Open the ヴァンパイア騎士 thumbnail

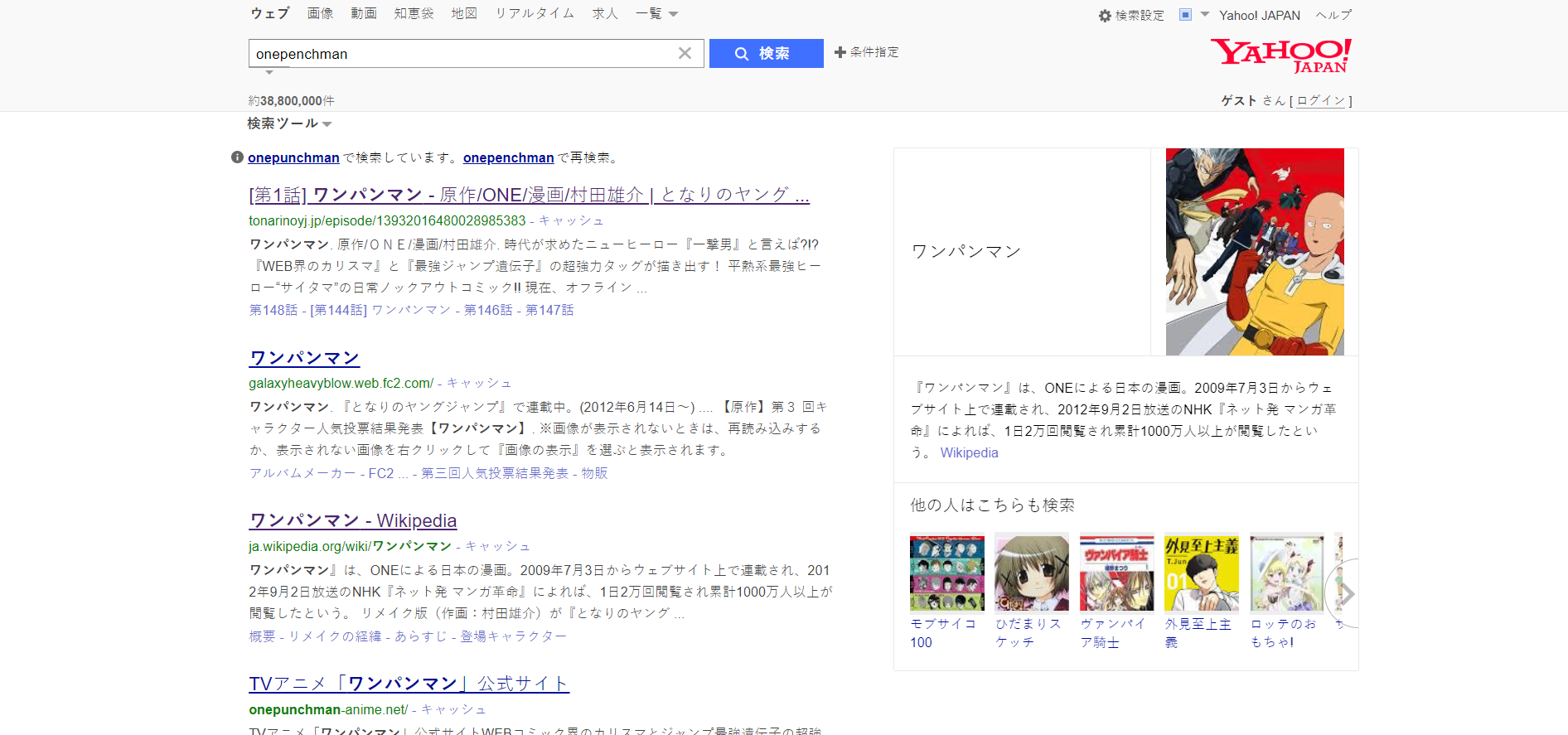pyautogui.click(x=1117, y=572)
